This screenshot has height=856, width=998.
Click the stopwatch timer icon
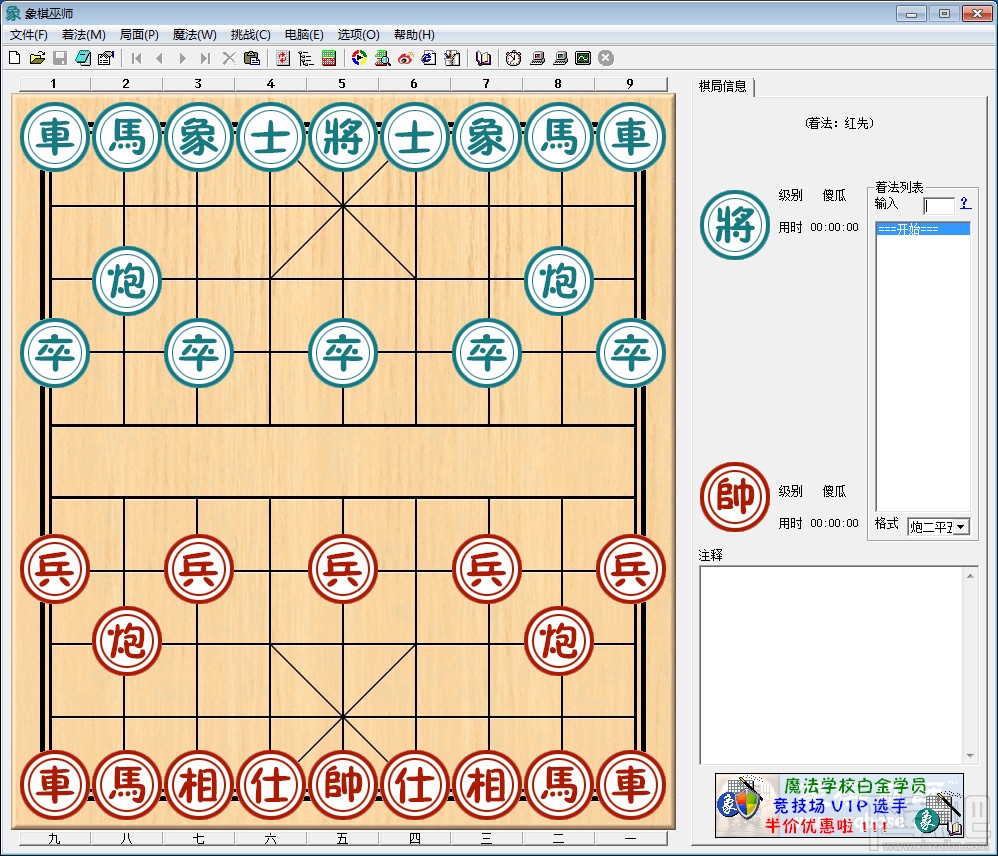click(514, 59)
